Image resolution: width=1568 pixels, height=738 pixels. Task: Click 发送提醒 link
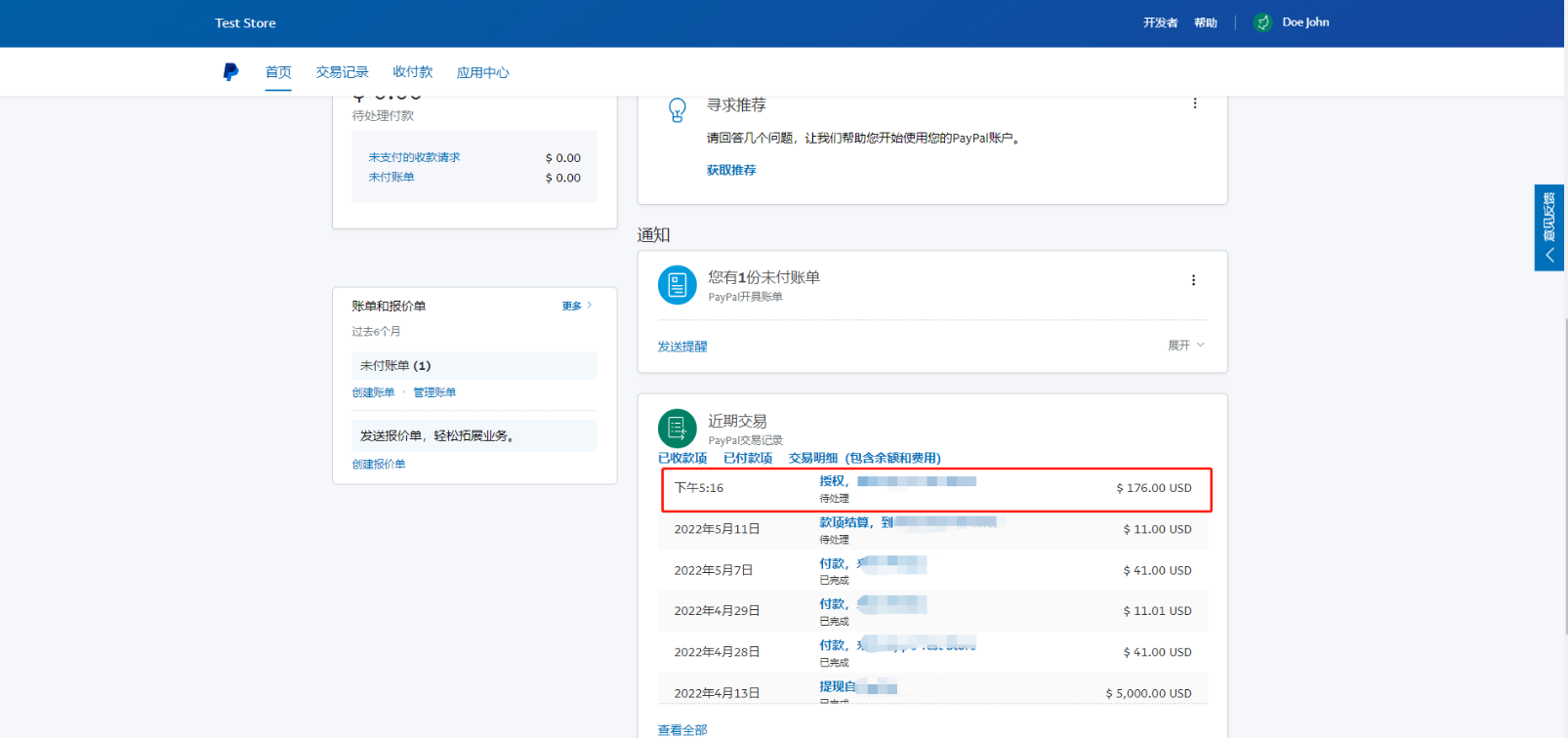[x=682, y=347]
